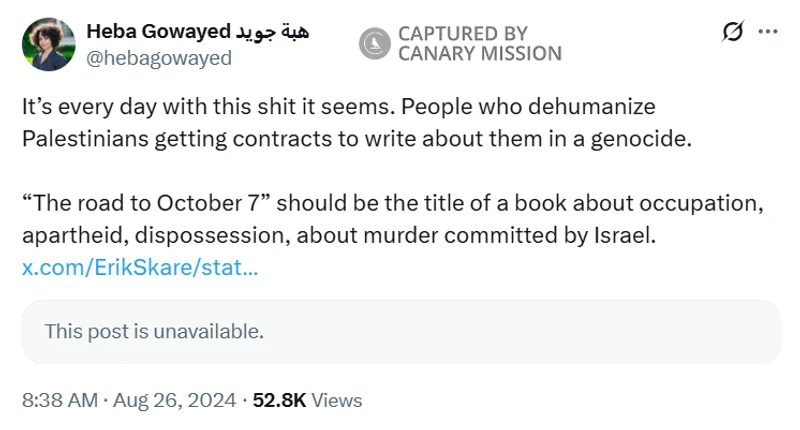800x430 pixels.
Task: Follow the x.com/ErikSkare/stat… link
Action: coord(140,268)
